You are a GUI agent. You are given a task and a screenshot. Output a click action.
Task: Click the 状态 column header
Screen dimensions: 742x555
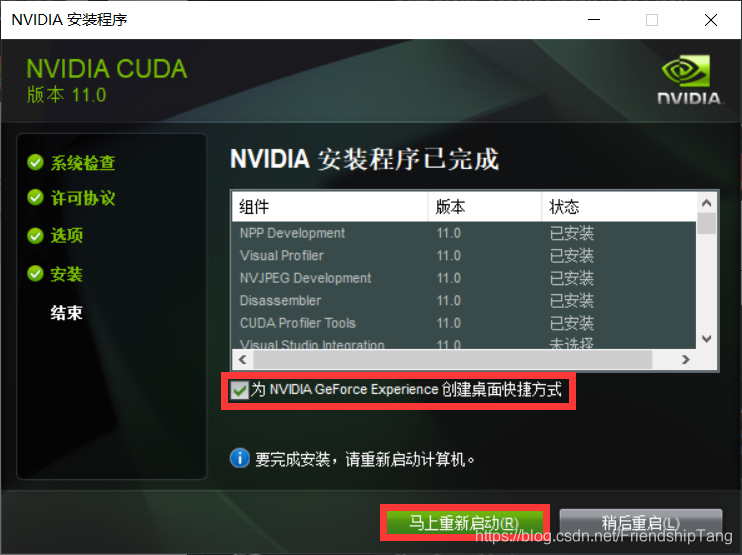click(619, 207)
